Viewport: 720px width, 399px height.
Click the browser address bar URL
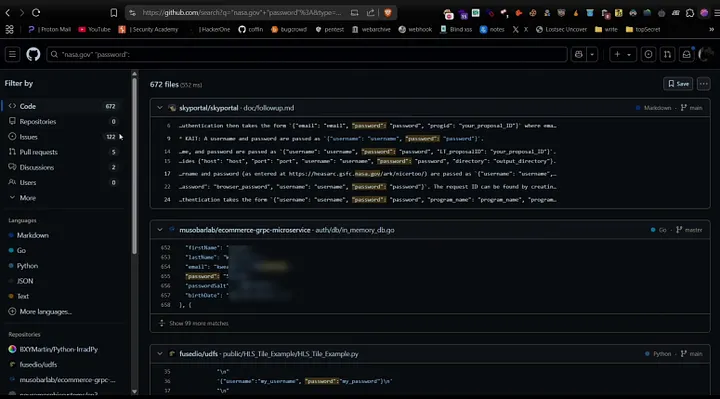tap(242, 13)
